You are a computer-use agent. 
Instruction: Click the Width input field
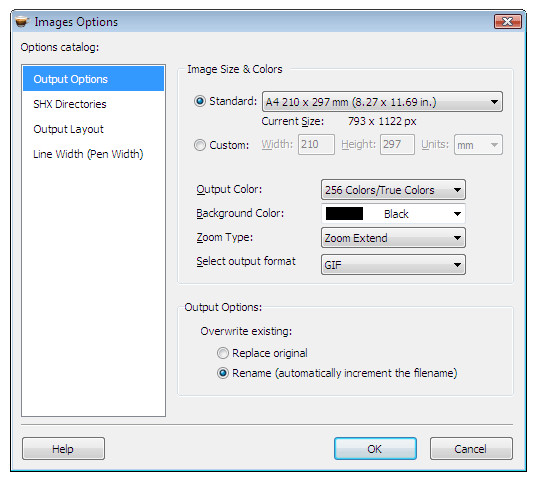coord(316,144)
